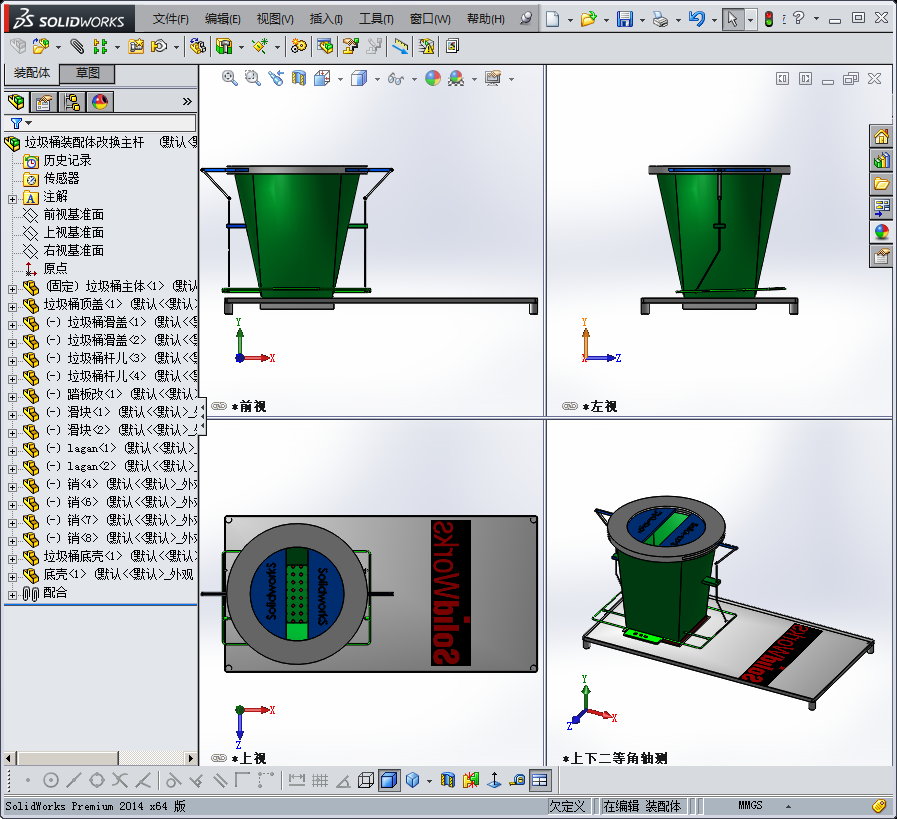Image resolution: width=897 pixels, height=819 pixels.
Task: Click the Select cursor tool icon
Action: click(x=732, y=19)
